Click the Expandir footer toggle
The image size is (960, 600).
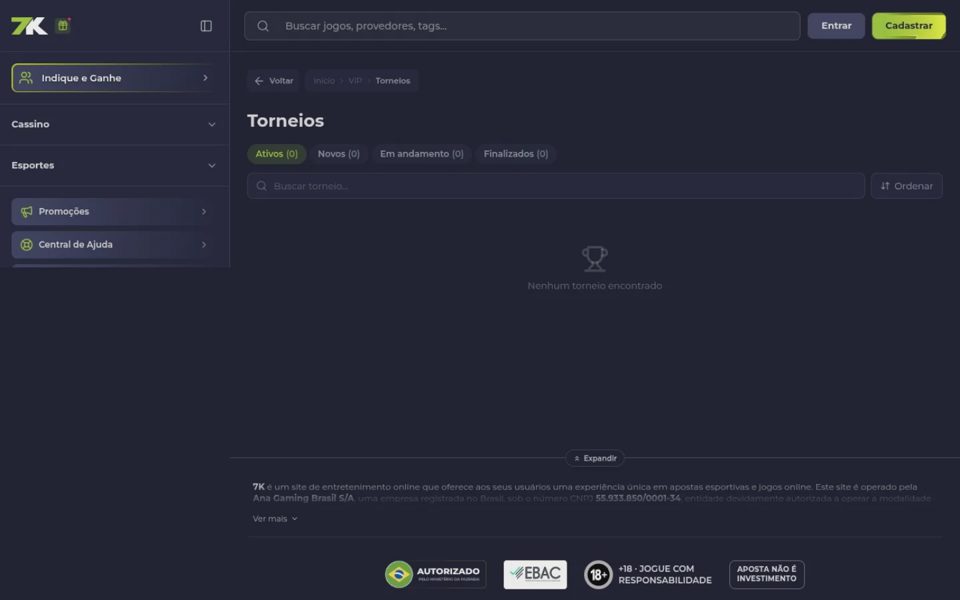594,458
